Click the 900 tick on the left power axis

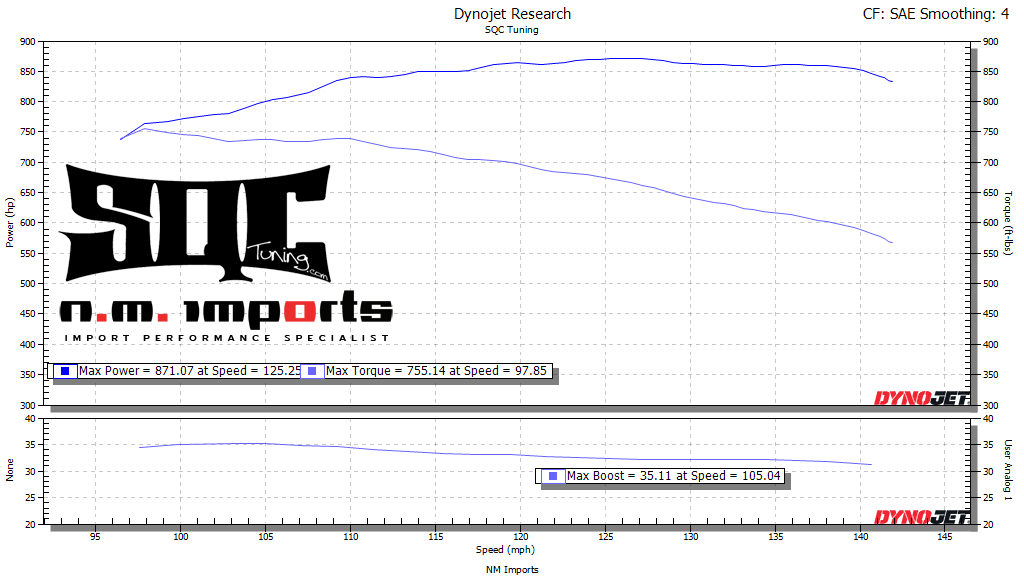pyautogui.click(x=27, y=42)
